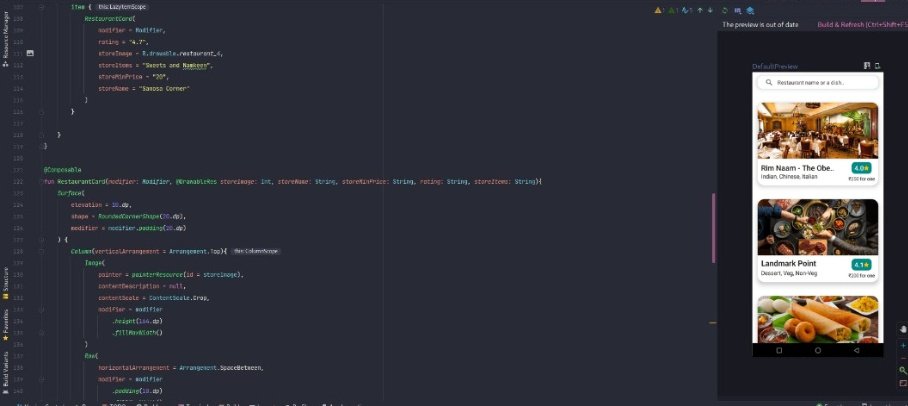
Task: Click the blue typo check indicator
Action: coord(687,10)
